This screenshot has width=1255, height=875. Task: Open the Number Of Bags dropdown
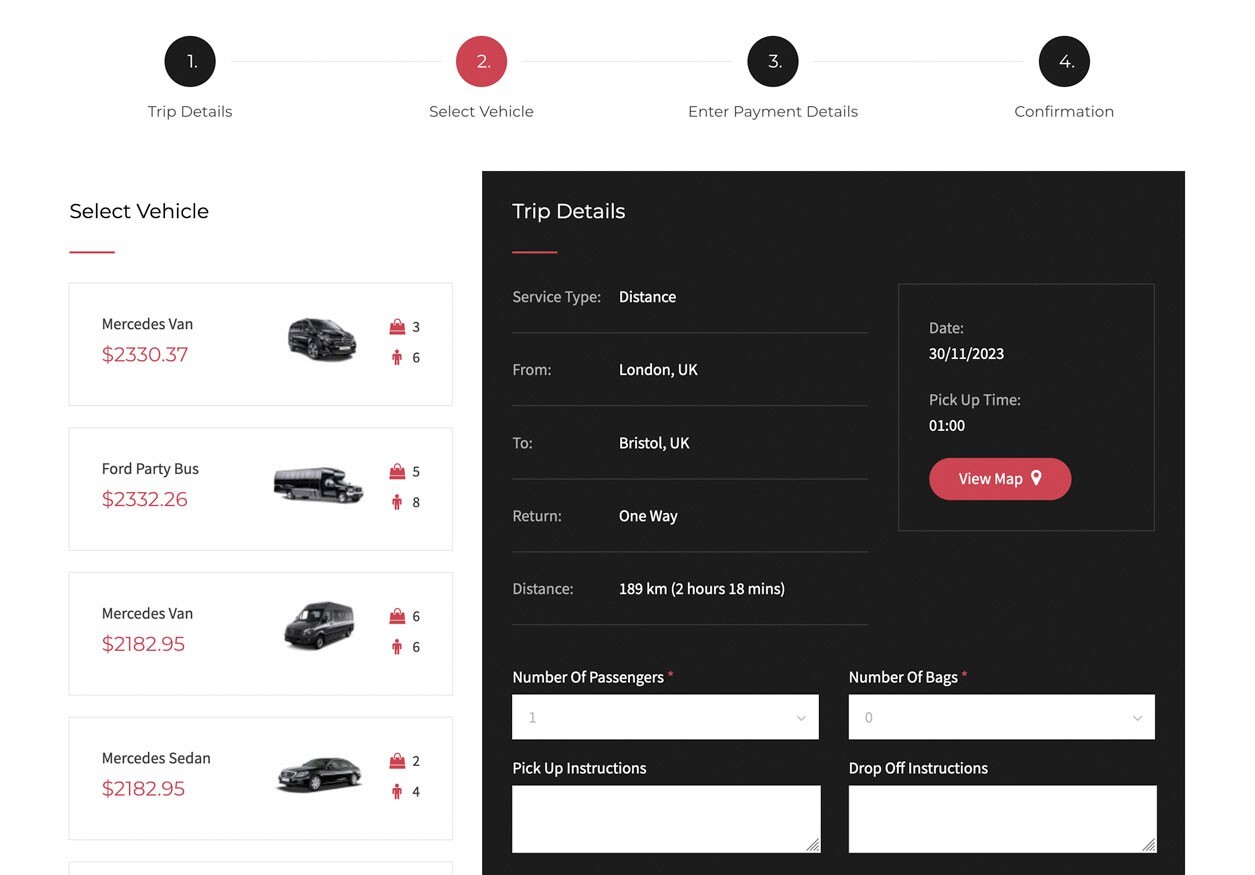(1002, 717)
